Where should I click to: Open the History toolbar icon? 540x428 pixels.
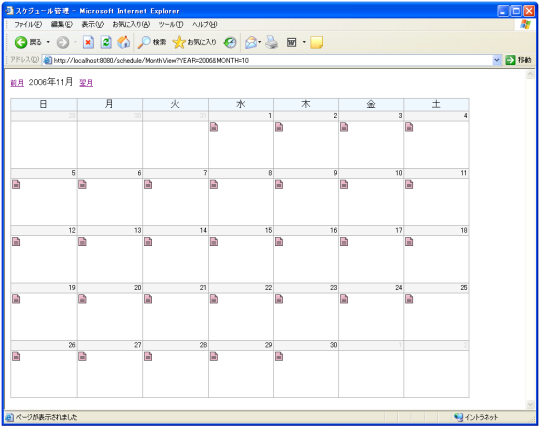[230, 42]
